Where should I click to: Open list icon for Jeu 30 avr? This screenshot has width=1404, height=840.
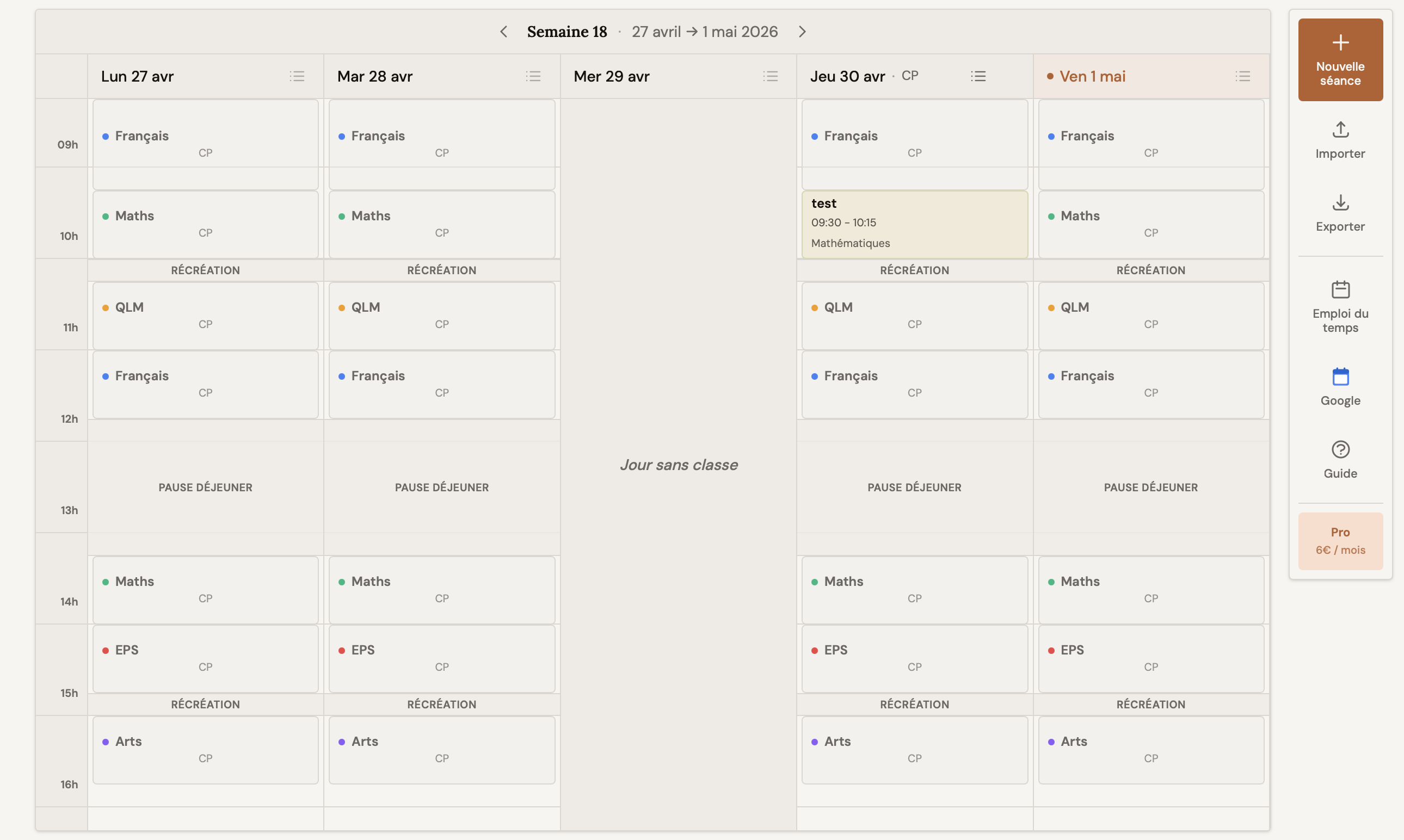click(978, 76)
